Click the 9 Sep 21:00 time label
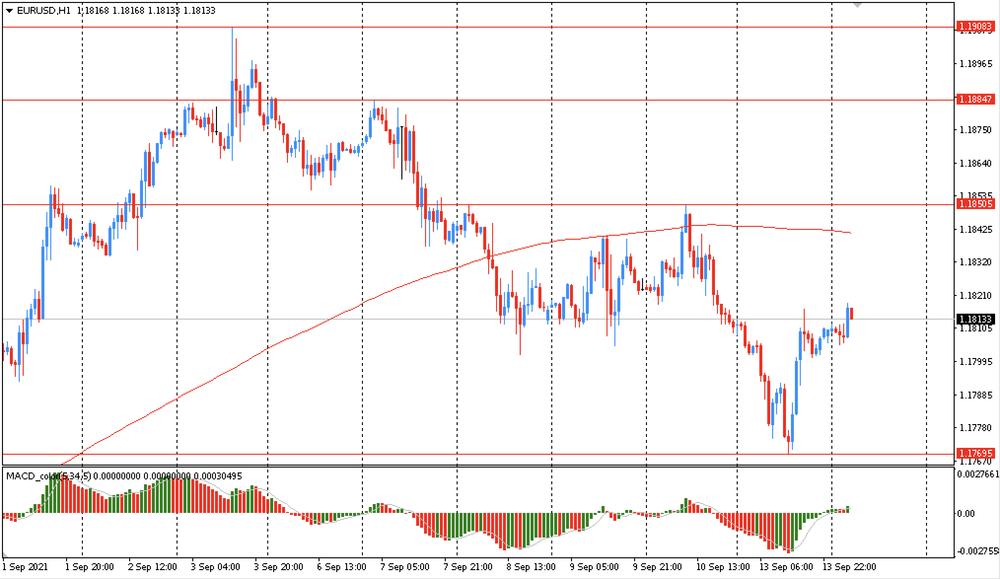 (657, 567)
